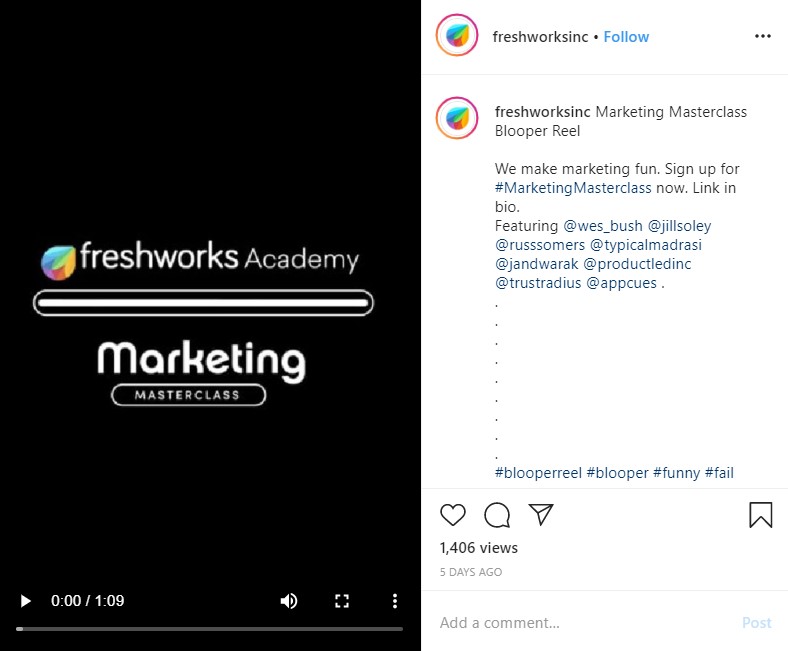Viewport: 788px width, 651px height.
Task: Like the post with the heart icon
Action: pos(453,515)
